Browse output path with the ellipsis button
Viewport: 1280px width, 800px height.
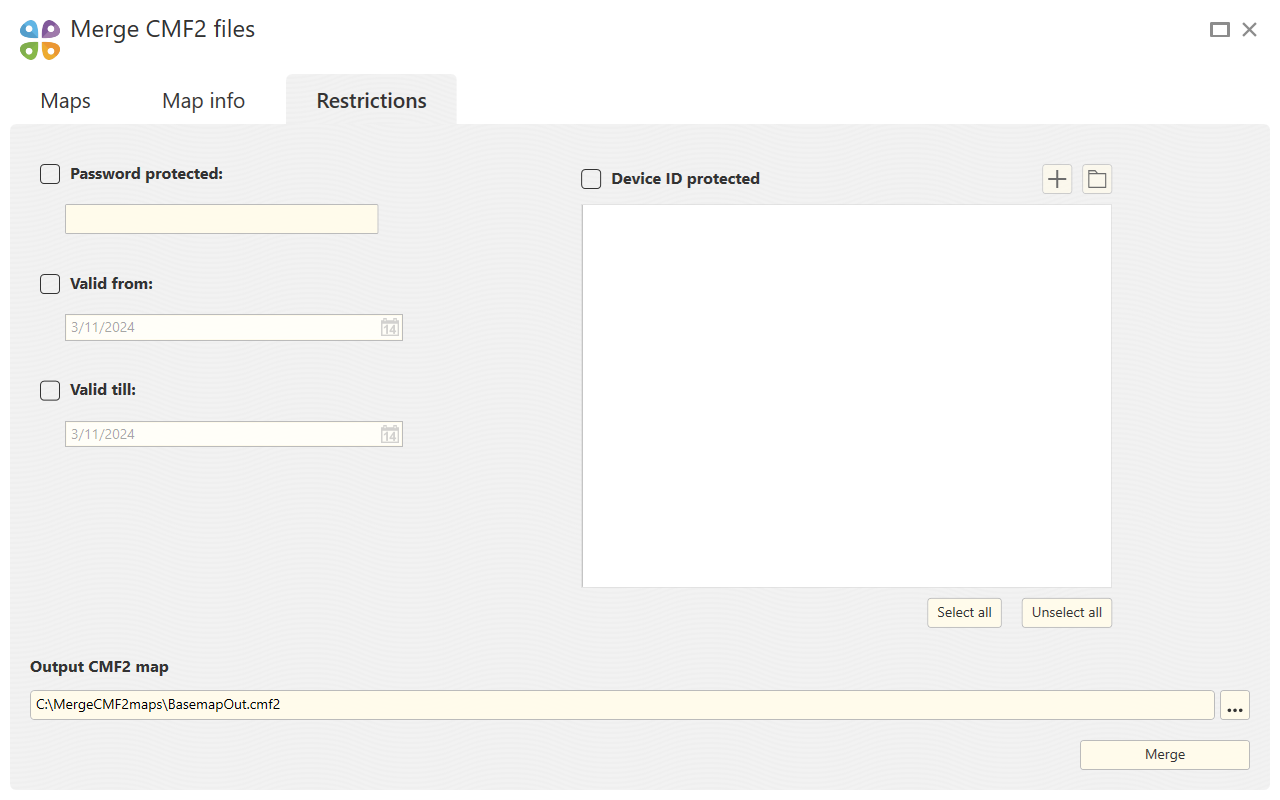[x=1235, y=705]
